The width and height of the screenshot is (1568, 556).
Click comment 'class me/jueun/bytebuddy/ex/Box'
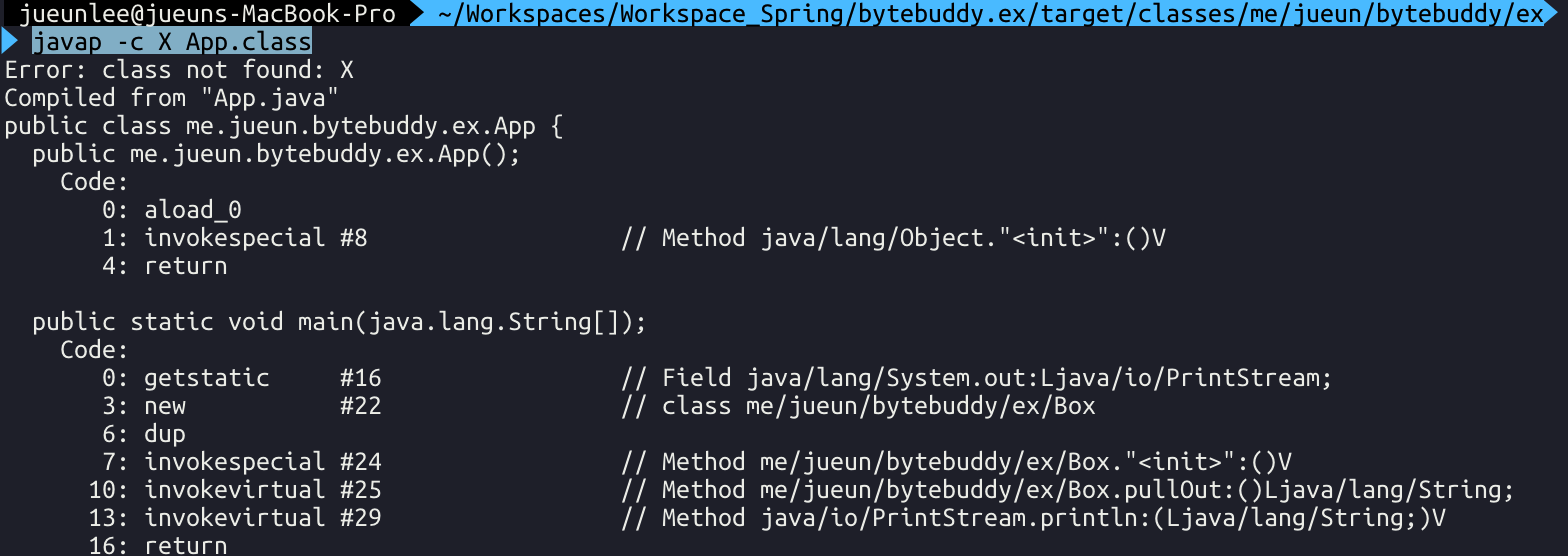click(x=859, y=406)
